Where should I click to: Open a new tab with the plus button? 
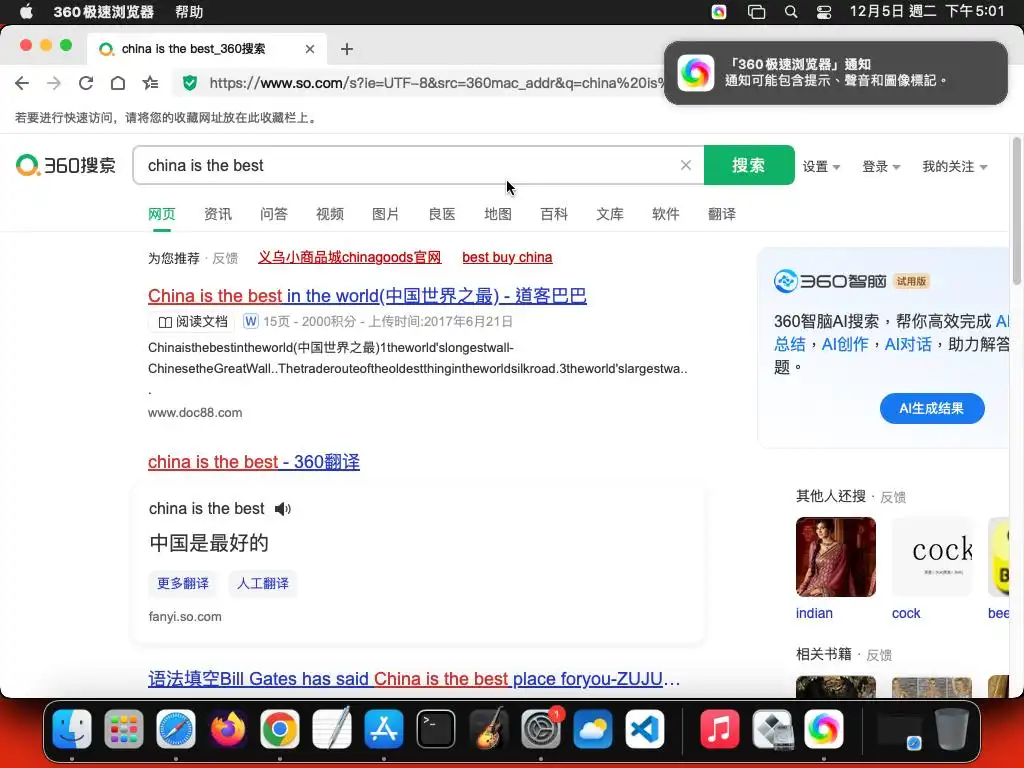347,49
